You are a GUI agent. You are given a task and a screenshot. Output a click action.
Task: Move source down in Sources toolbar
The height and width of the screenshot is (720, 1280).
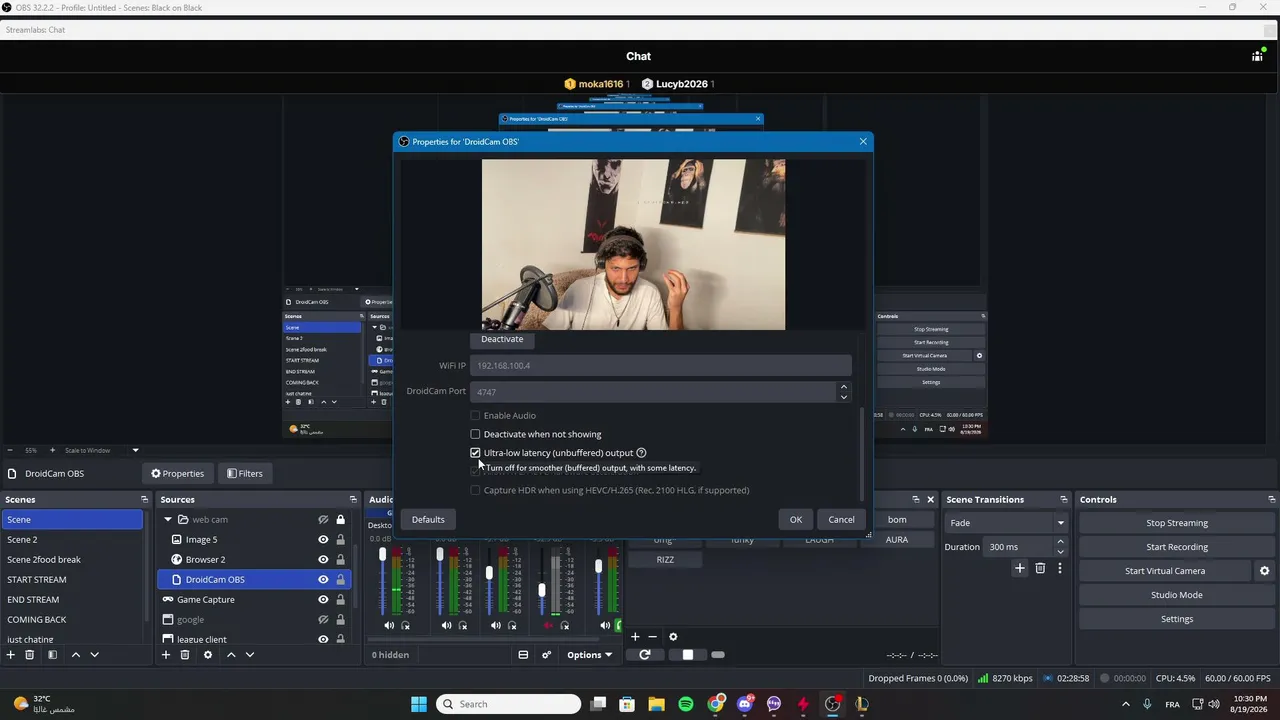pyautogui.click(x=250, y=655)
